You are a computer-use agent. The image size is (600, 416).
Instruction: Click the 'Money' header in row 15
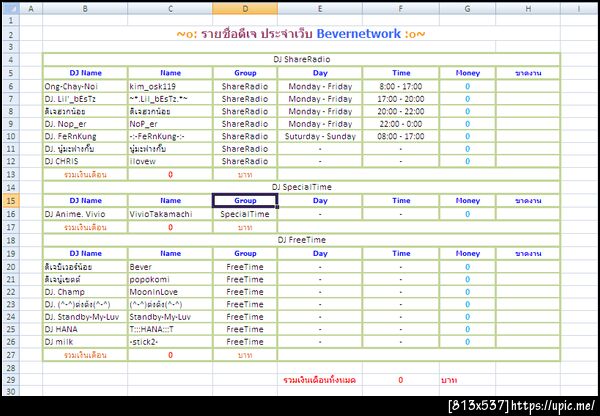point(467,201)
